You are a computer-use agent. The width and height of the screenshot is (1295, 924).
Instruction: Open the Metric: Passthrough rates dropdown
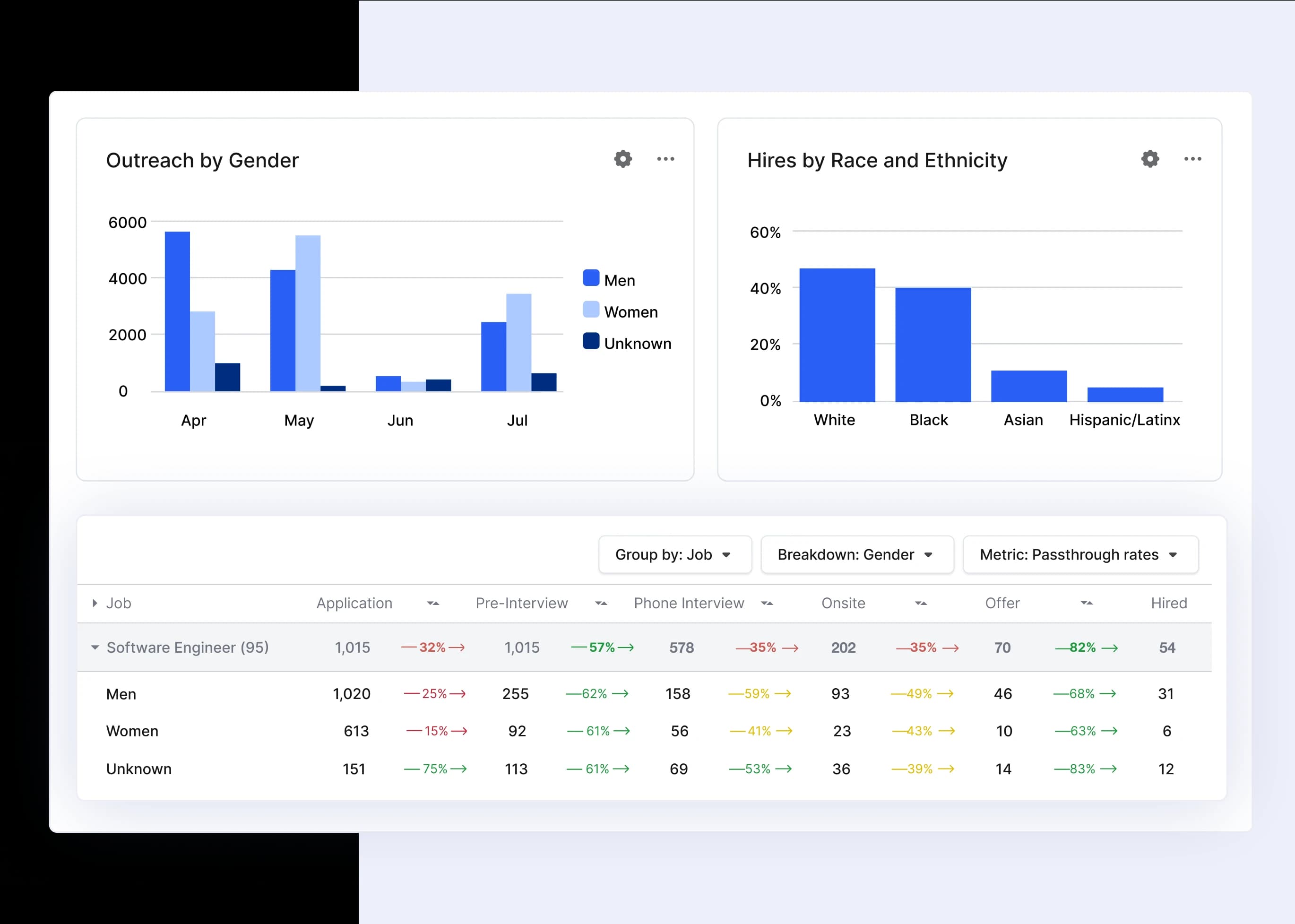[1080, 555]
